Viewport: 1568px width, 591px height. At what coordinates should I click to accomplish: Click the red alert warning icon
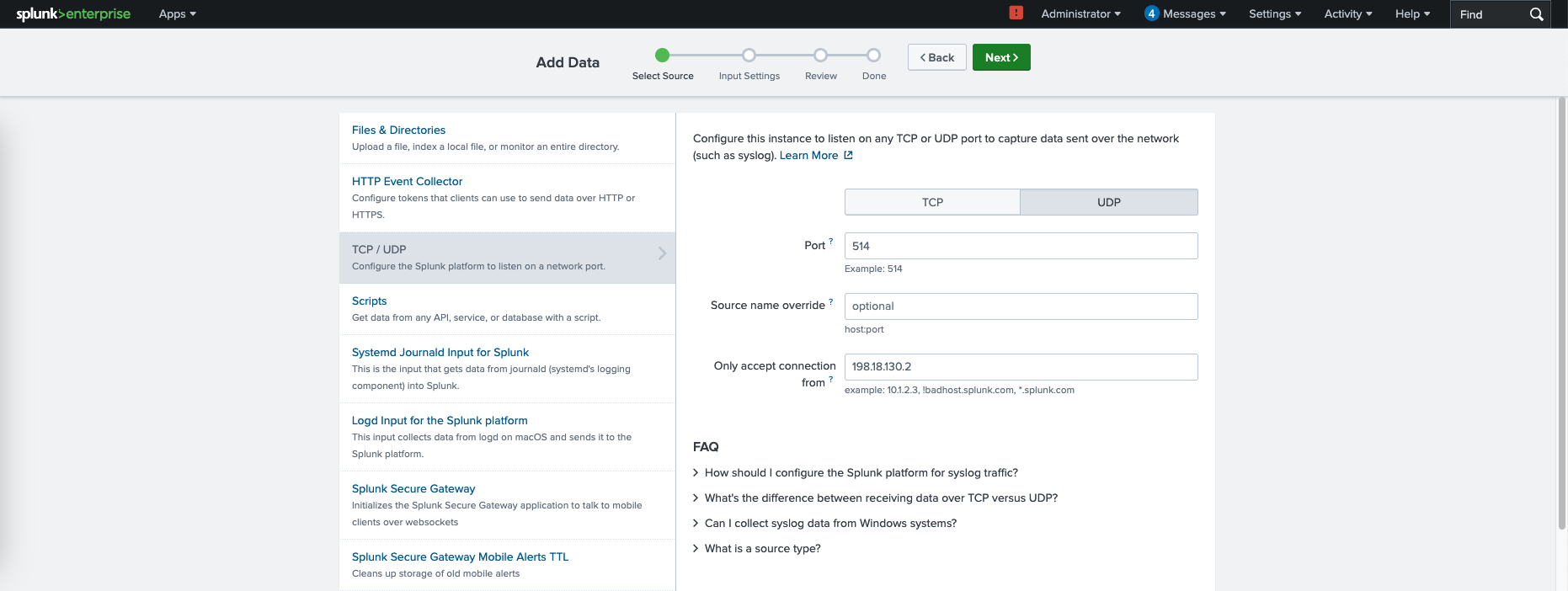[x=1016, y=13]
